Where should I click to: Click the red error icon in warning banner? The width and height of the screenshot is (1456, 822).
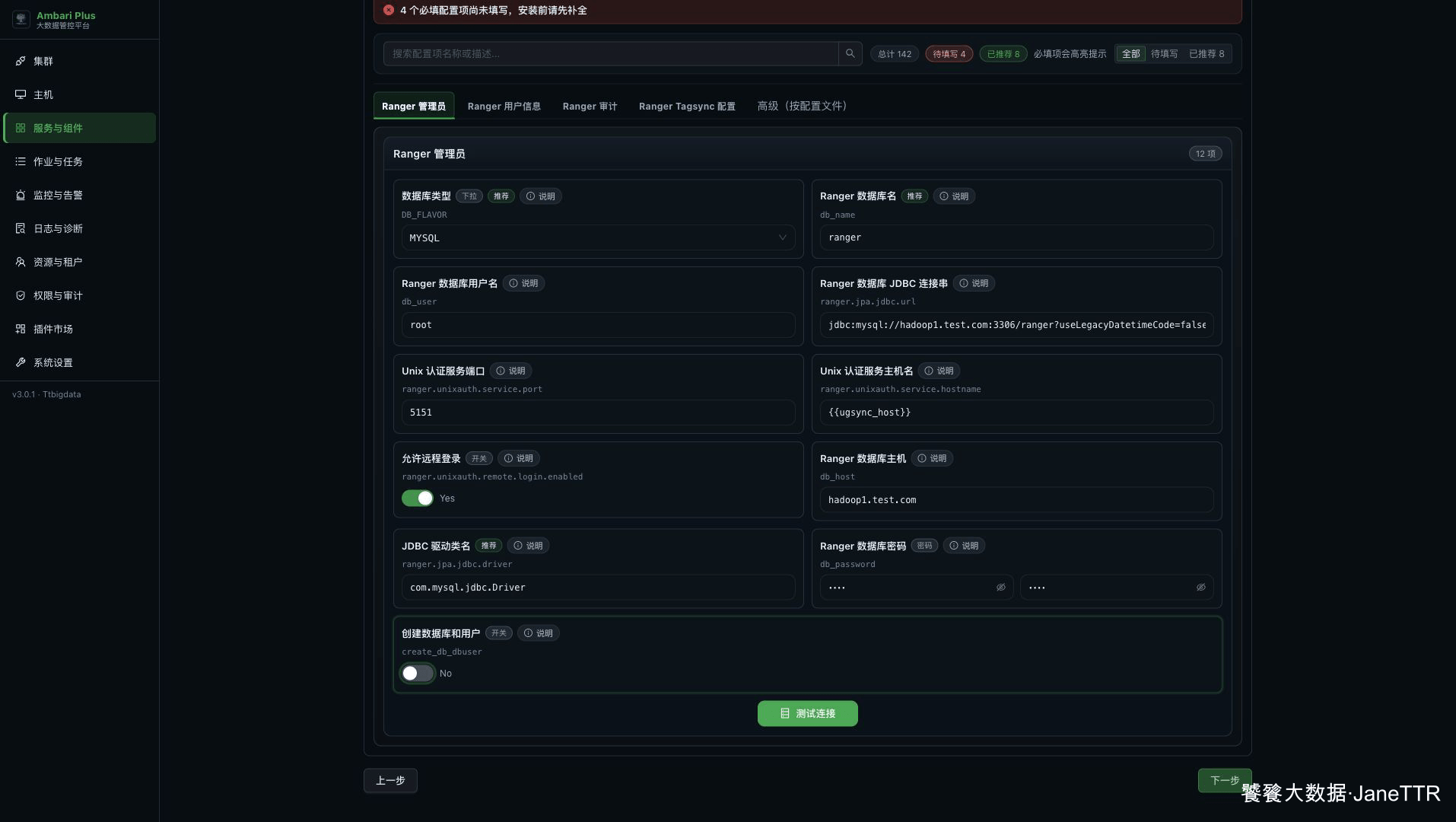[x=389, y=10]
